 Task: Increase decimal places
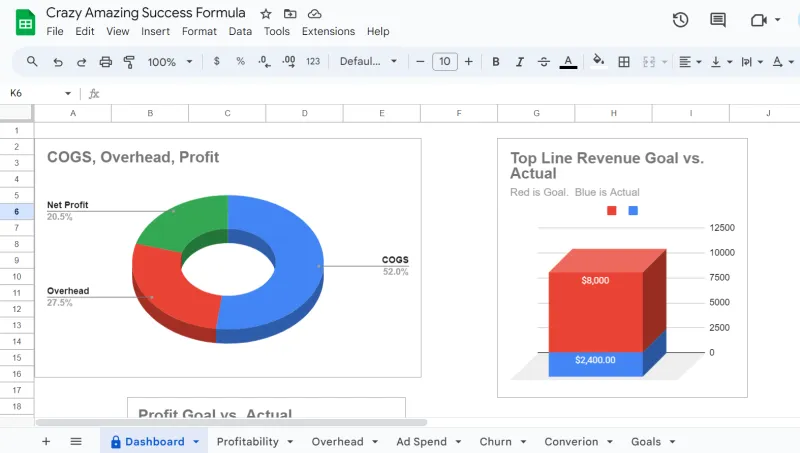(x=289, y=62)
